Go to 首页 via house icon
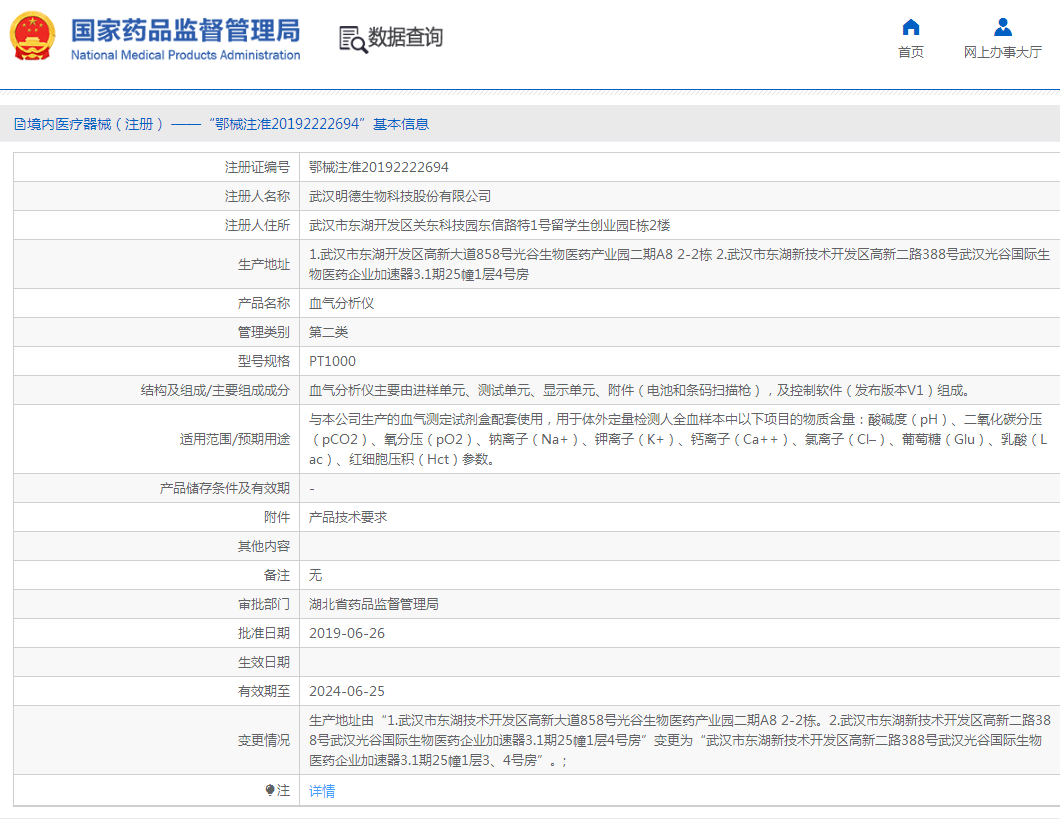 point(911,27)
